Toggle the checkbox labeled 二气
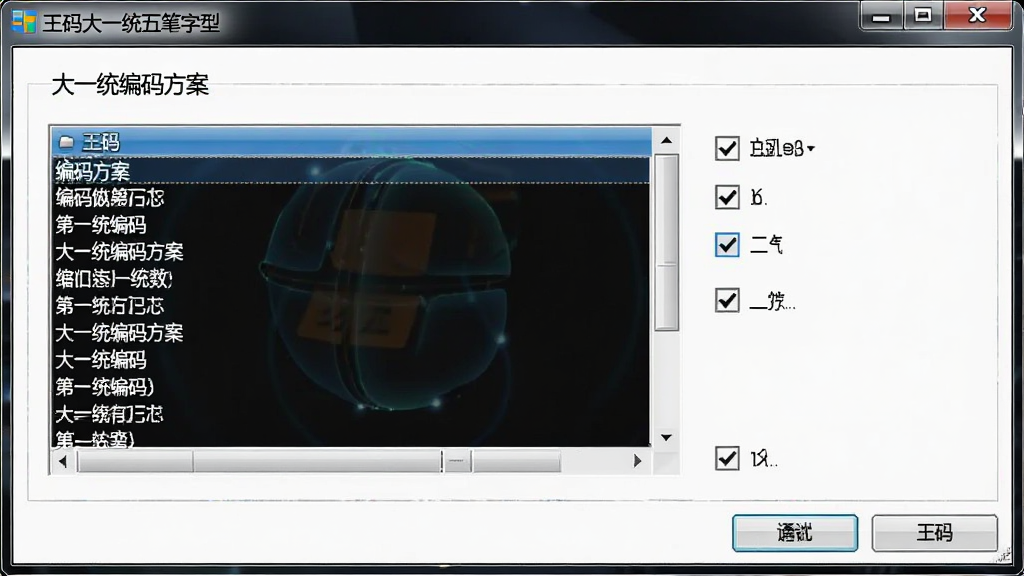The width and height of the screenshot is (1024, 576). (727, 245)
